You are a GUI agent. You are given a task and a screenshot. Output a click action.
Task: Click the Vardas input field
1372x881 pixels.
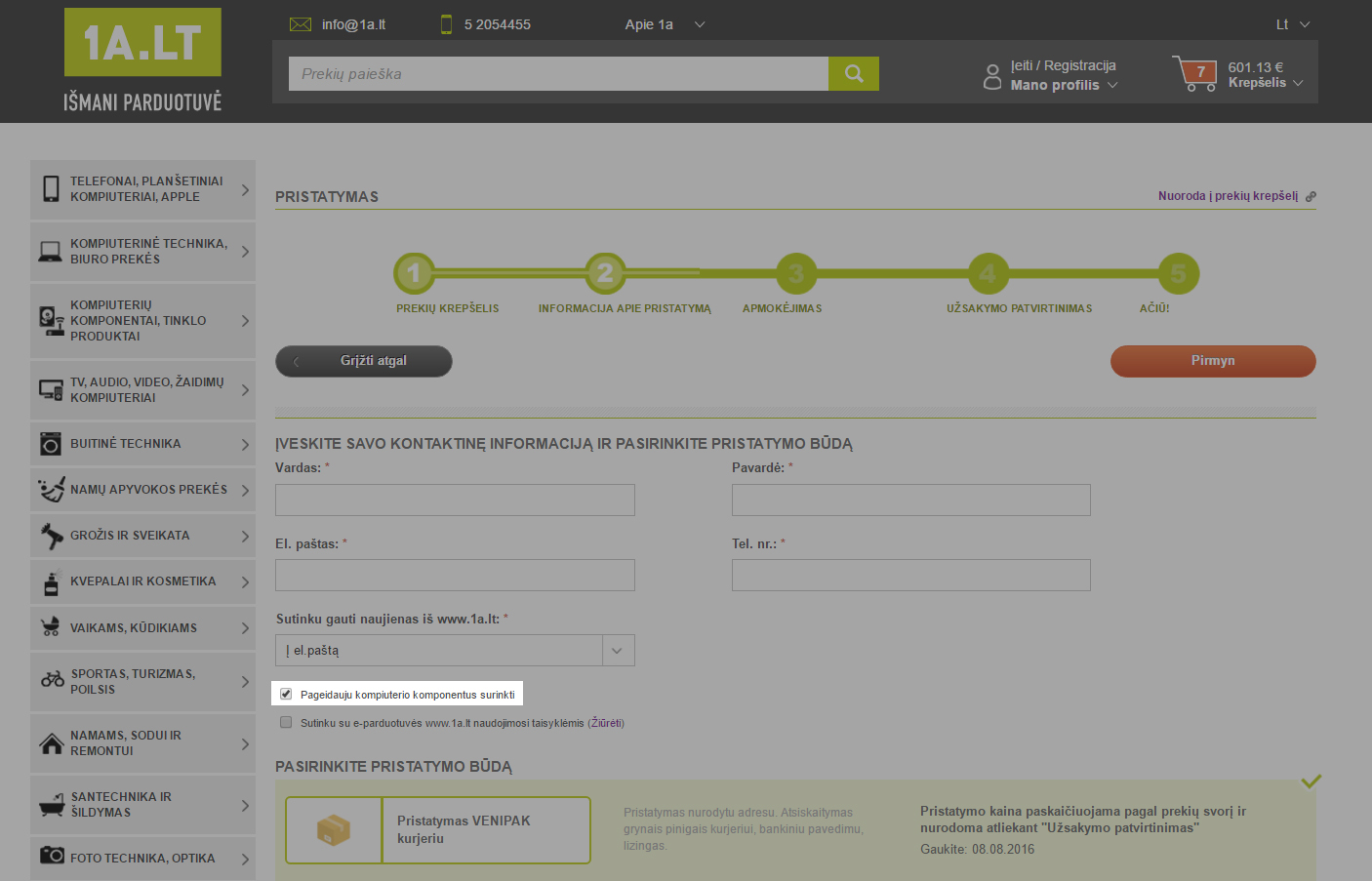(455, 500)
